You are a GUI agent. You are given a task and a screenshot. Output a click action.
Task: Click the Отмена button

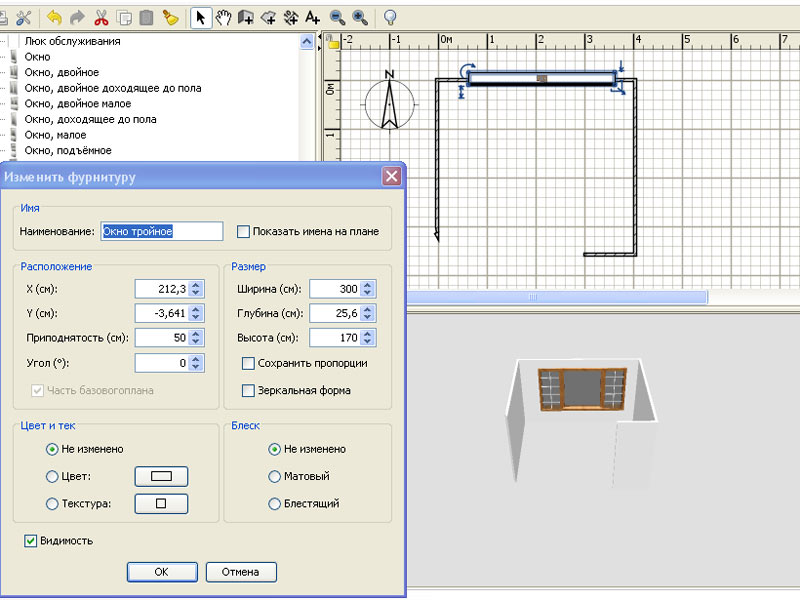(241, 572)
